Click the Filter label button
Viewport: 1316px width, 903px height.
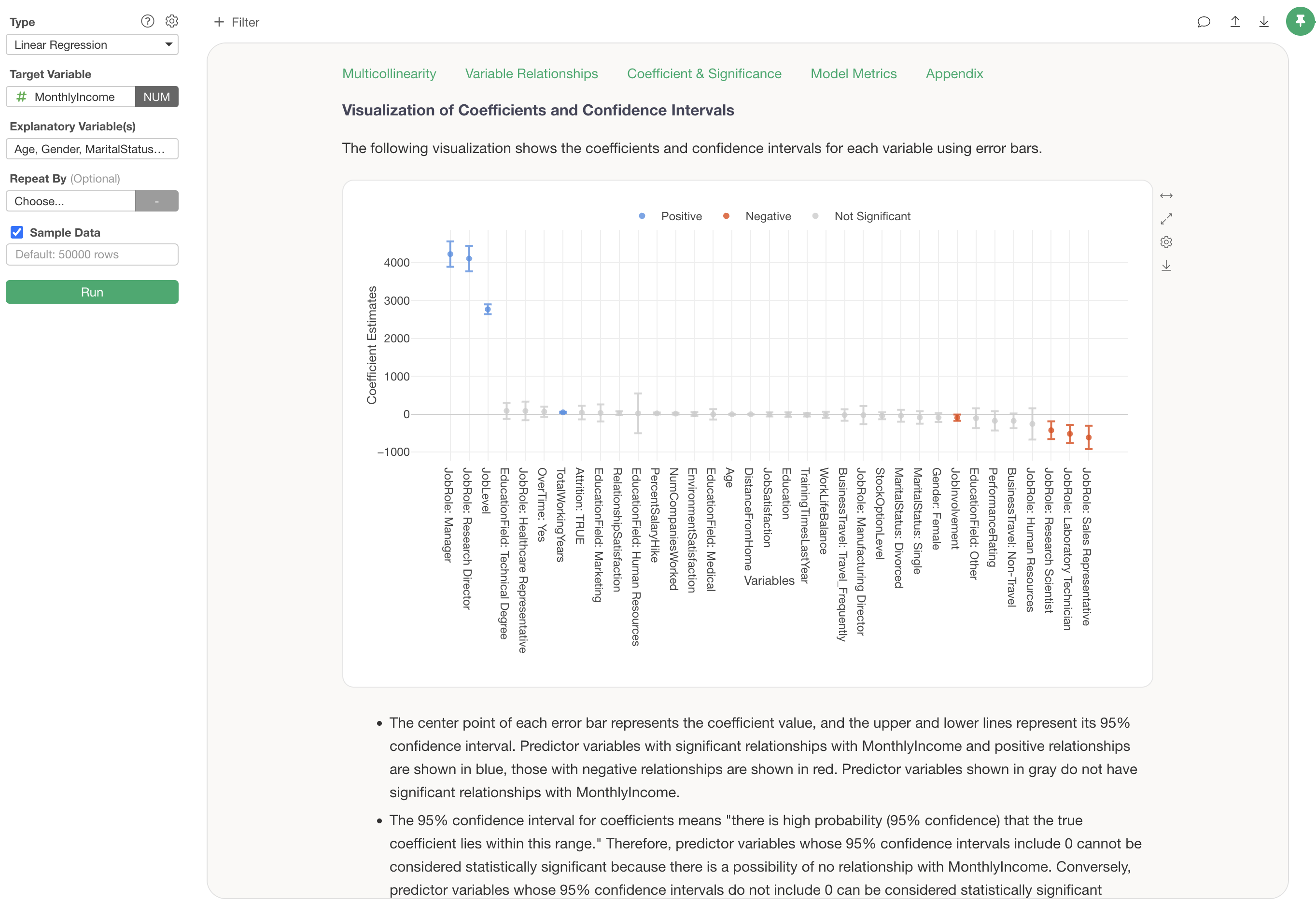[x=245, y=22]
